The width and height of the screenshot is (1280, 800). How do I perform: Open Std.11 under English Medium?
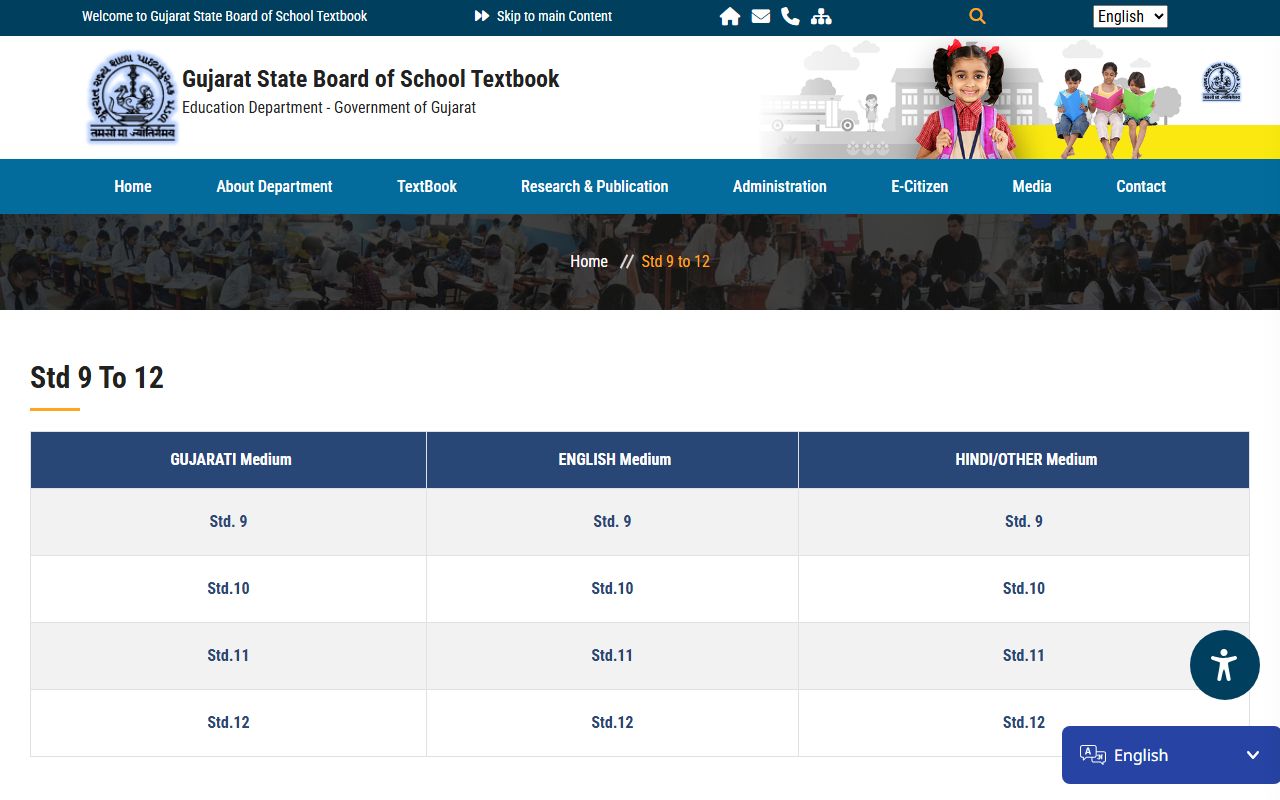(x=612, y=655)
